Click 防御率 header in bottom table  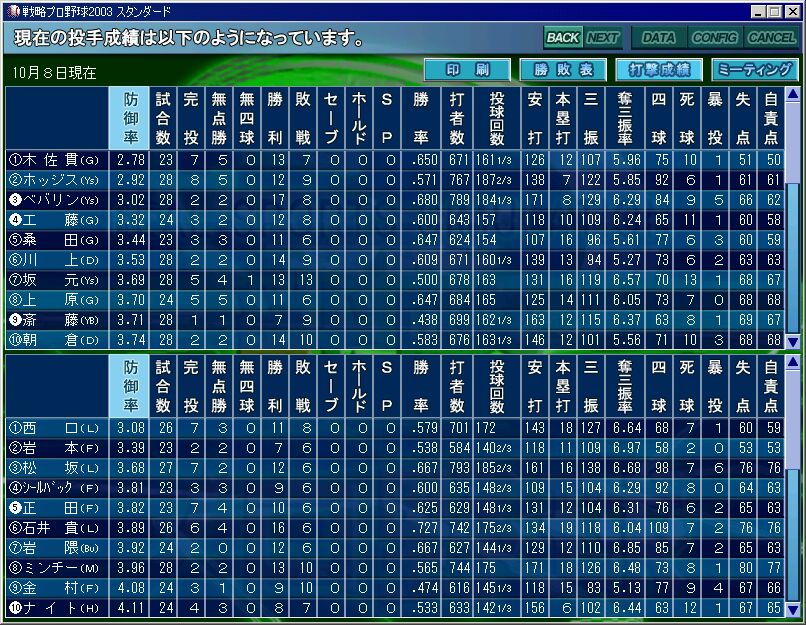point(130,387)
